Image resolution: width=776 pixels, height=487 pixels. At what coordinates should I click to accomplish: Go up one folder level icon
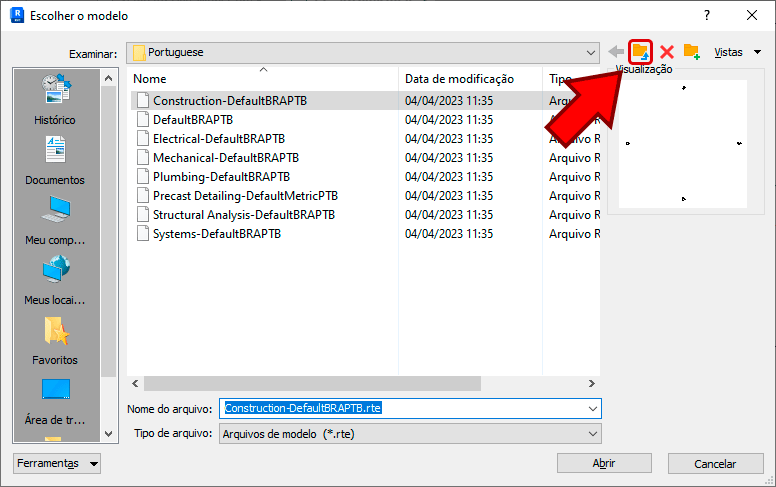[640, 51]
